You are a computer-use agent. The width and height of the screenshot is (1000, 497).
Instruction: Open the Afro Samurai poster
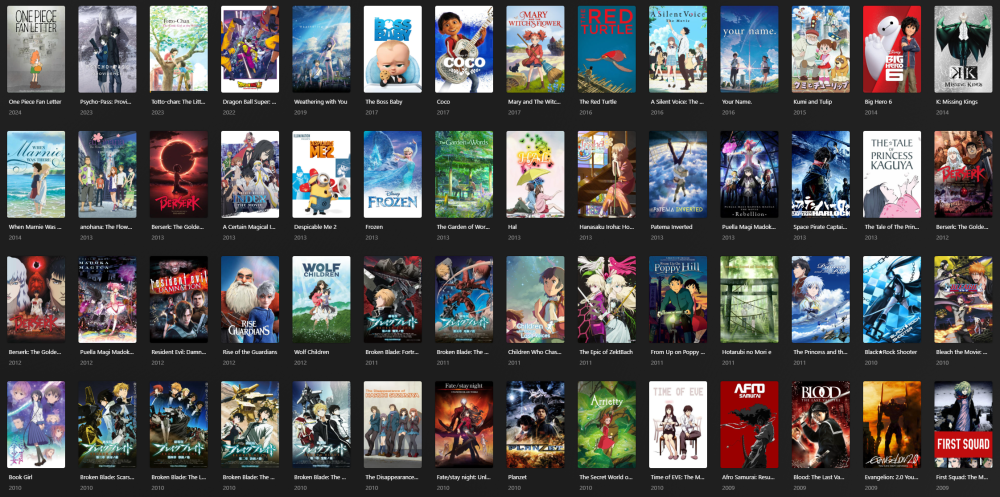click(749, 424)
